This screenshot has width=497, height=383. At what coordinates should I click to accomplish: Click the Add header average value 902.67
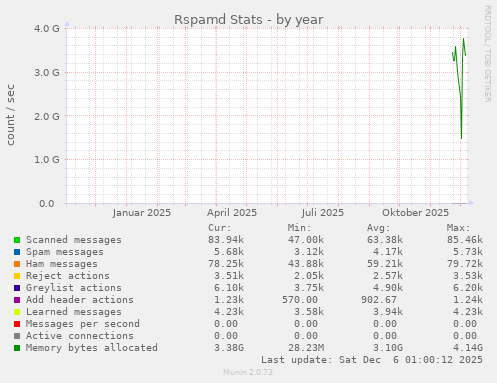(379, 300)
